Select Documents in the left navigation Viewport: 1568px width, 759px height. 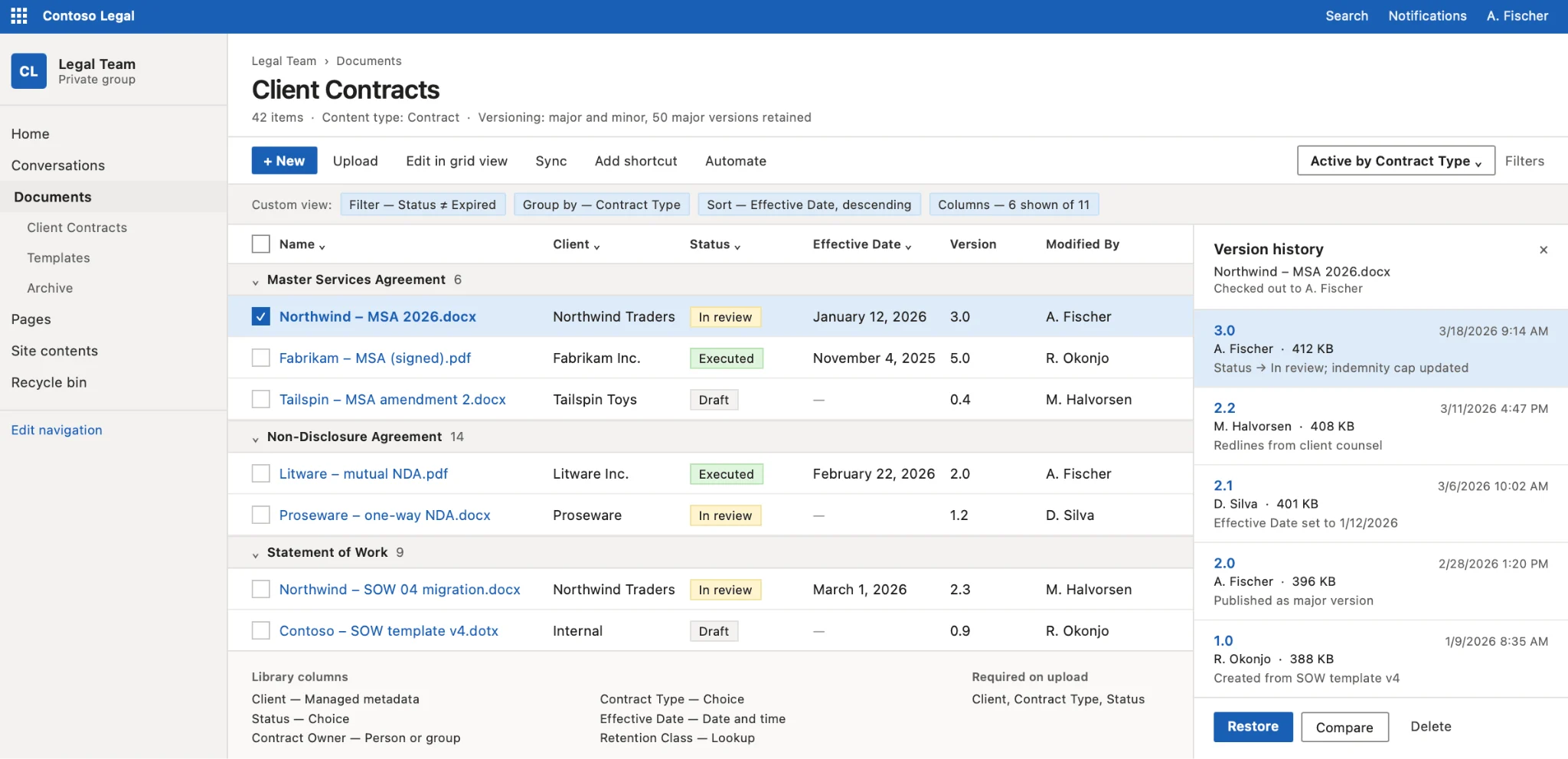pyautogui.click(x=113, y=197)
